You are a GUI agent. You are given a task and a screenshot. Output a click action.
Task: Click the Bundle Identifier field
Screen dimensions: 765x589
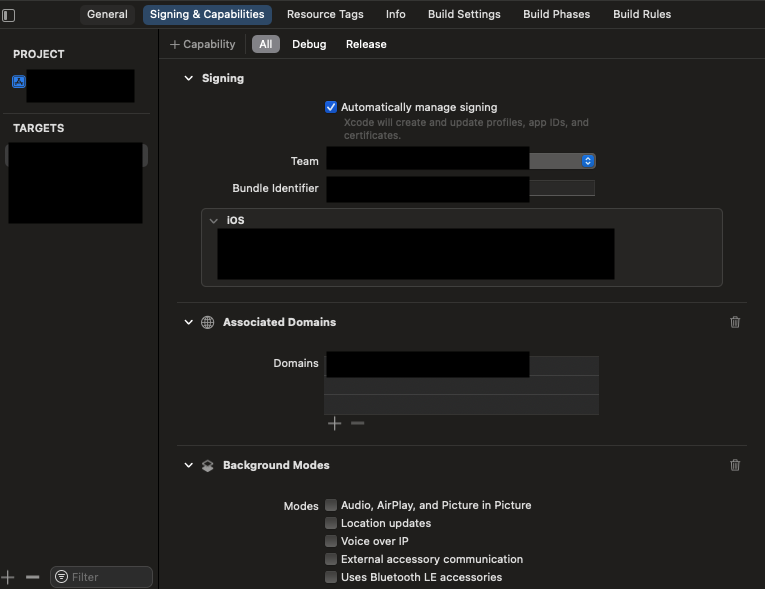click(x=460, y=188)
